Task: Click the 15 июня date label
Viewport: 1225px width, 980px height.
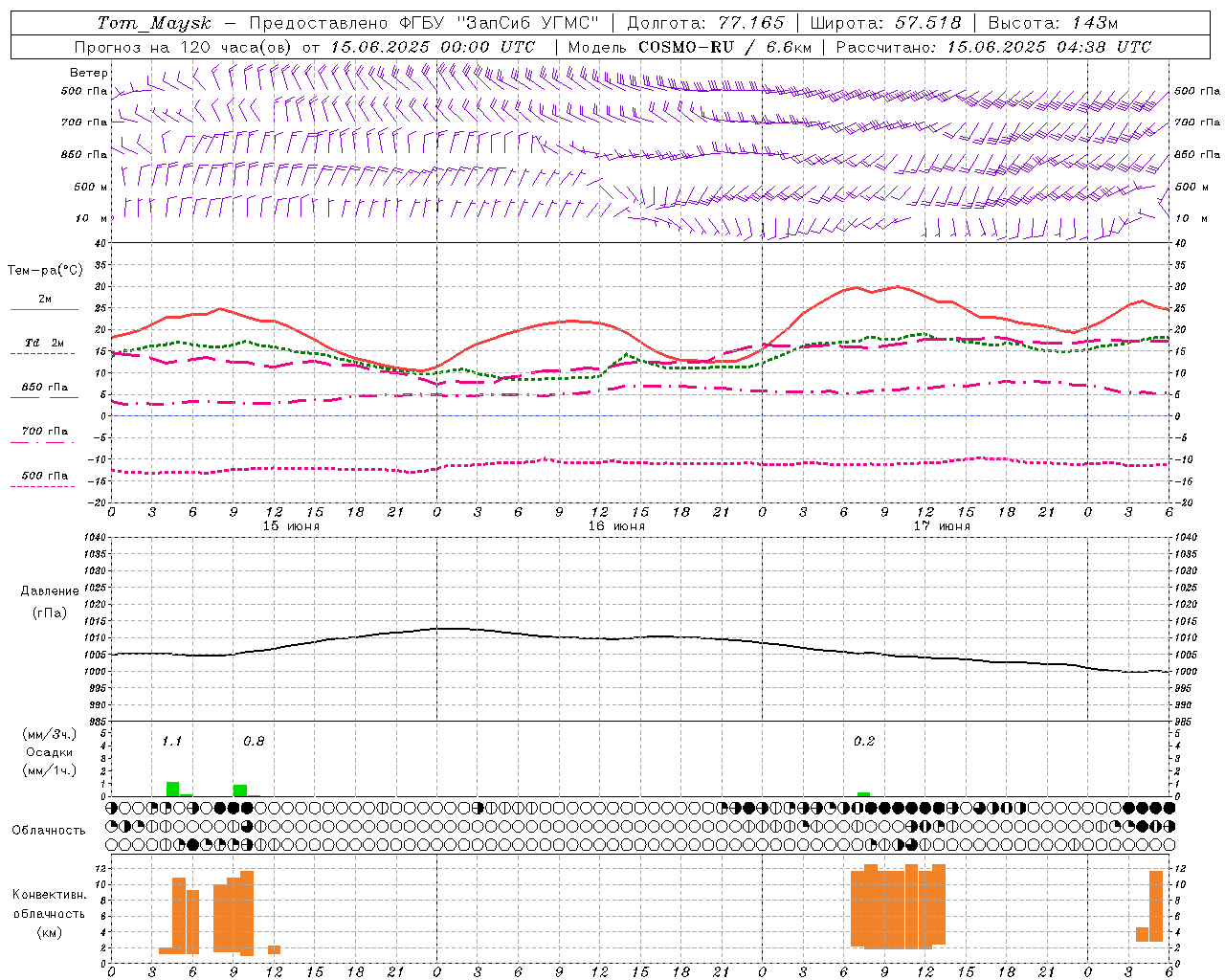Action: (x=291, y=525)
